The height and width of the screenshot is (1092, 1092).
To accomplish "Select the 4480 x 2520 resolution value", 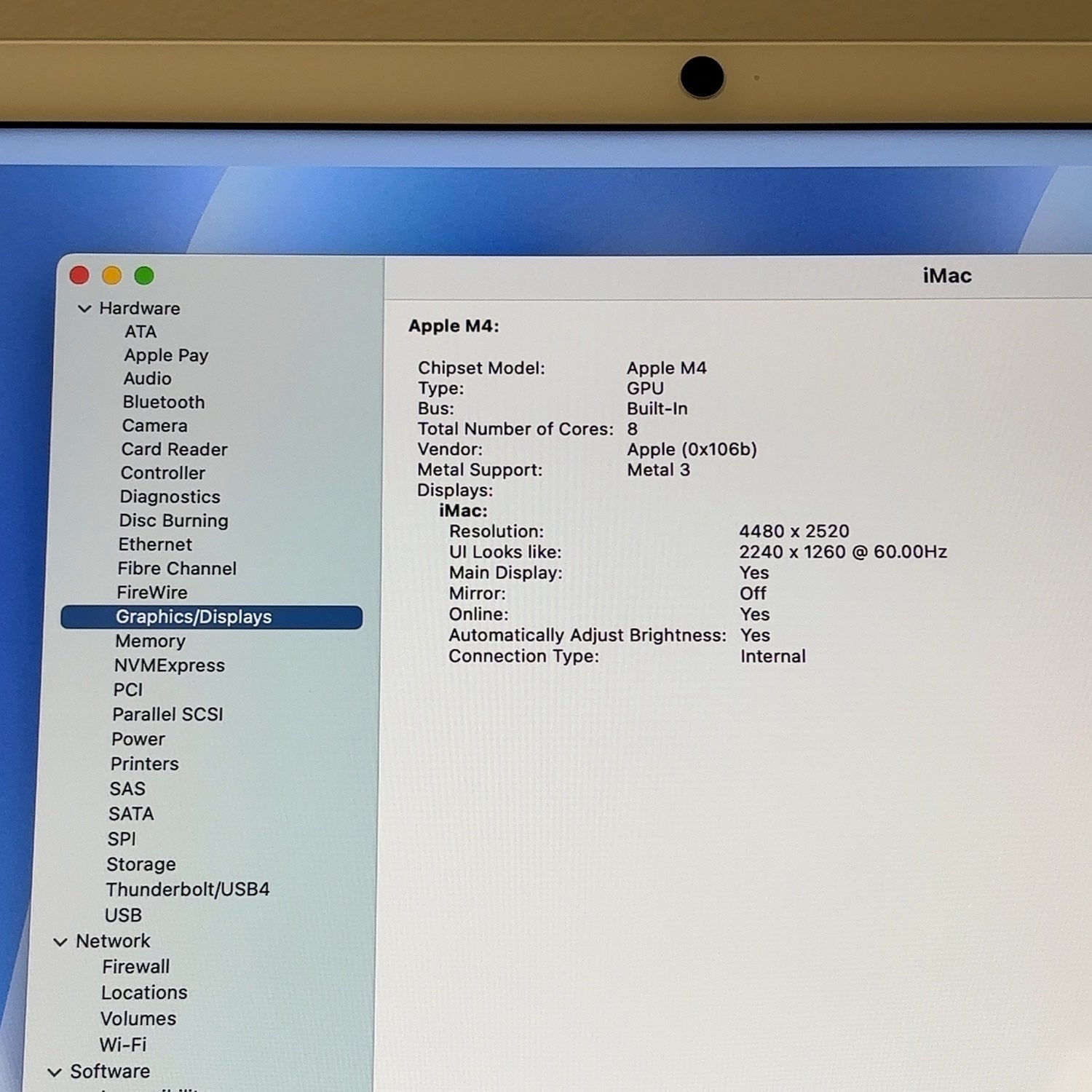I will 794,531.
